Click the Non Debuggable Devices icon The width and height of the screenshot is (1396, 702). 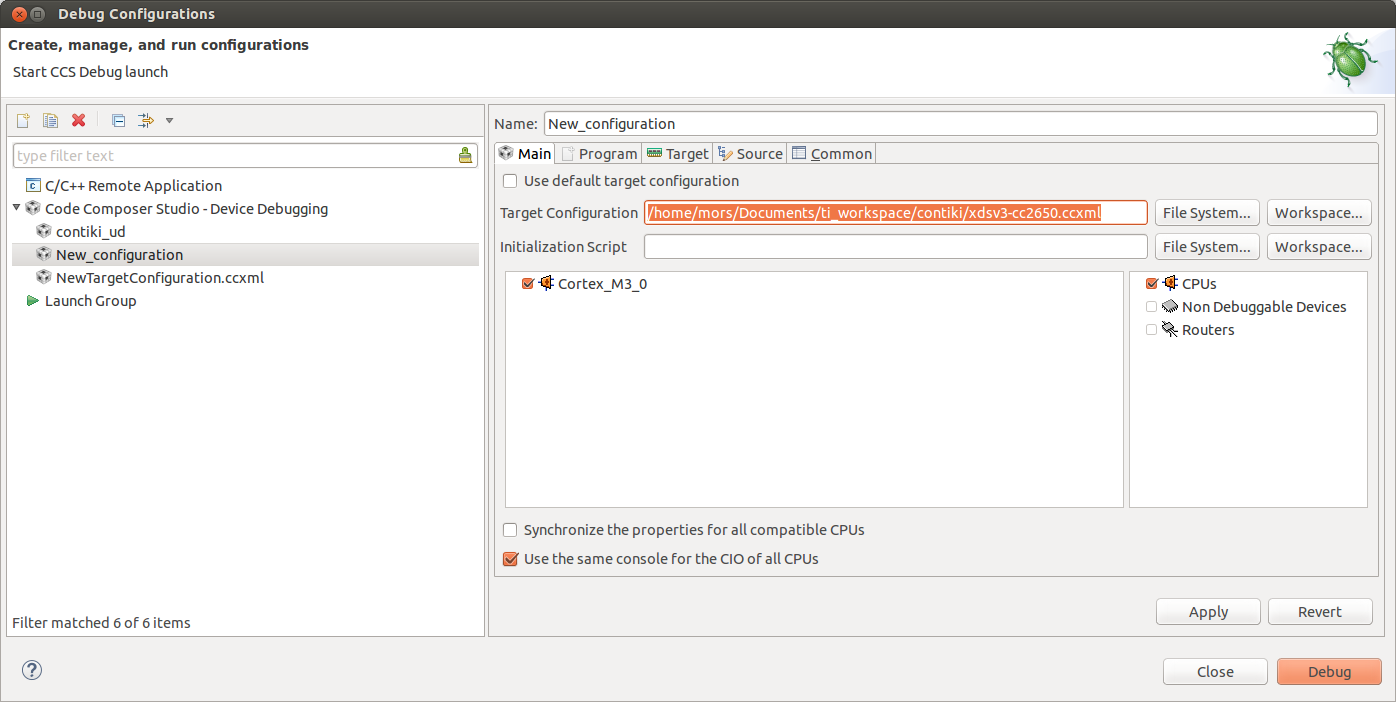(x=1170, y=307)
